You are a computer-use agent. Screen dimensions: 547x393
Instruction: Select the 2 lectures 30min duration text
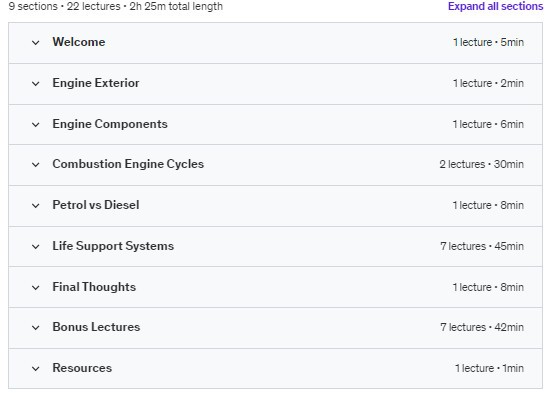coord(481,164)
